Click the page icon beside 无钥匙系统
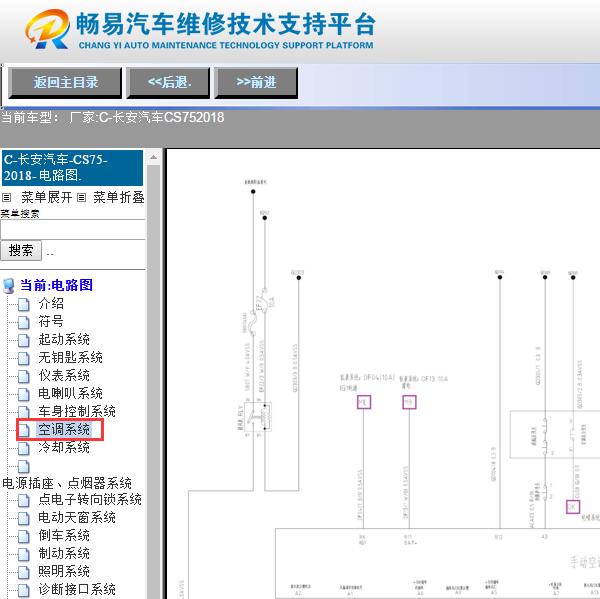This screenshot has width=600, height=599. click(24, 359)
